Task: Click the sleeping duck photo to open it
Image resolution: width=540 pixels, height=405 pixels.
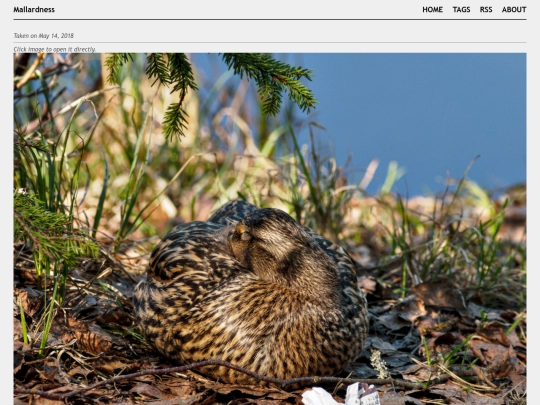Action: pyautogui.click(x=270, y=229)
